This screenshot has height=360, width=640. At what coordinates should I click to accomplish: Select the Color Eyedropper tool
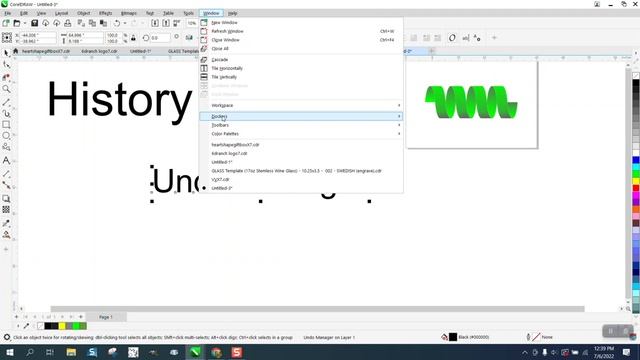click(6, 223)
